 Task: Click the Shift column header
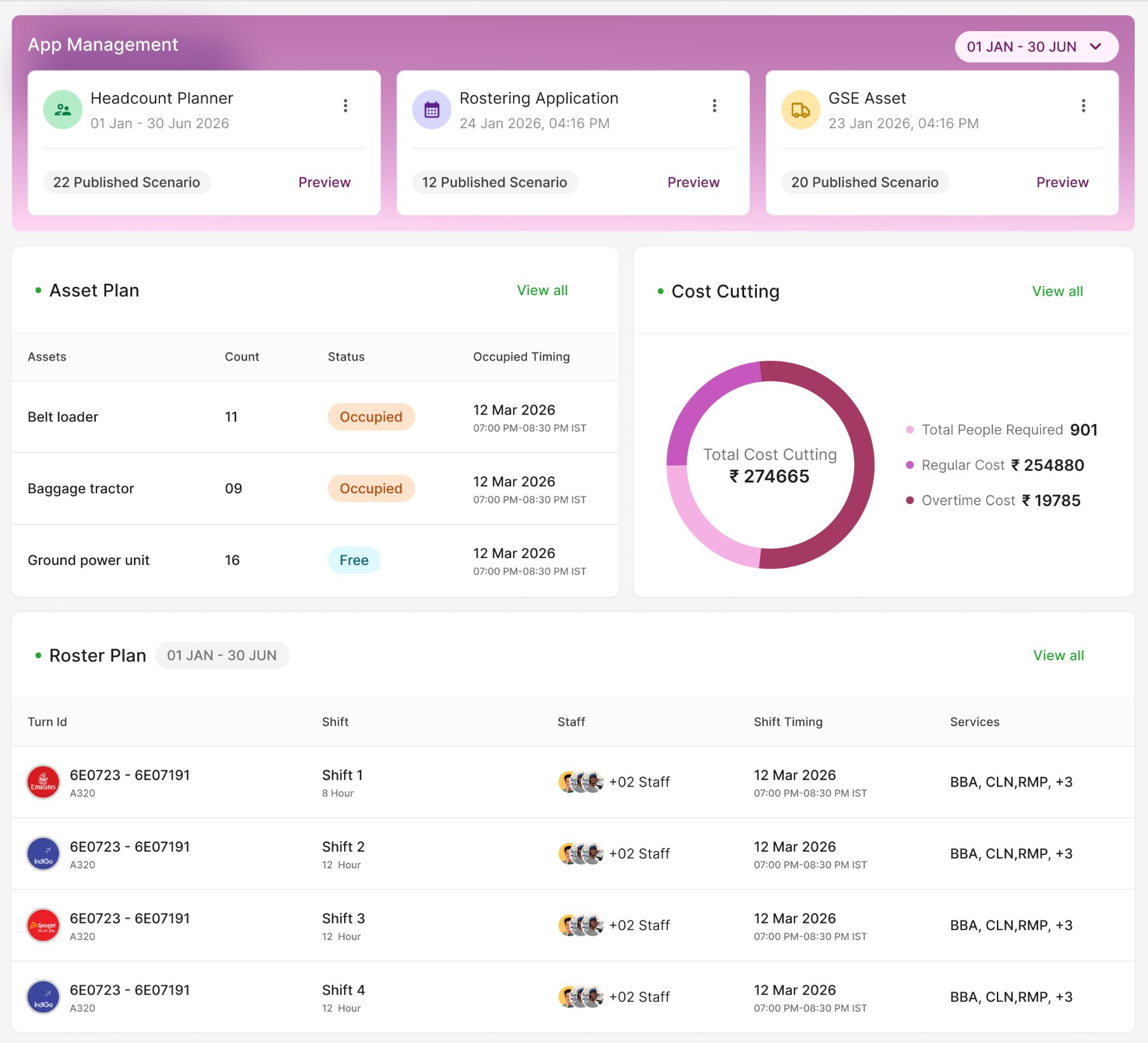(x=335, y=722)
